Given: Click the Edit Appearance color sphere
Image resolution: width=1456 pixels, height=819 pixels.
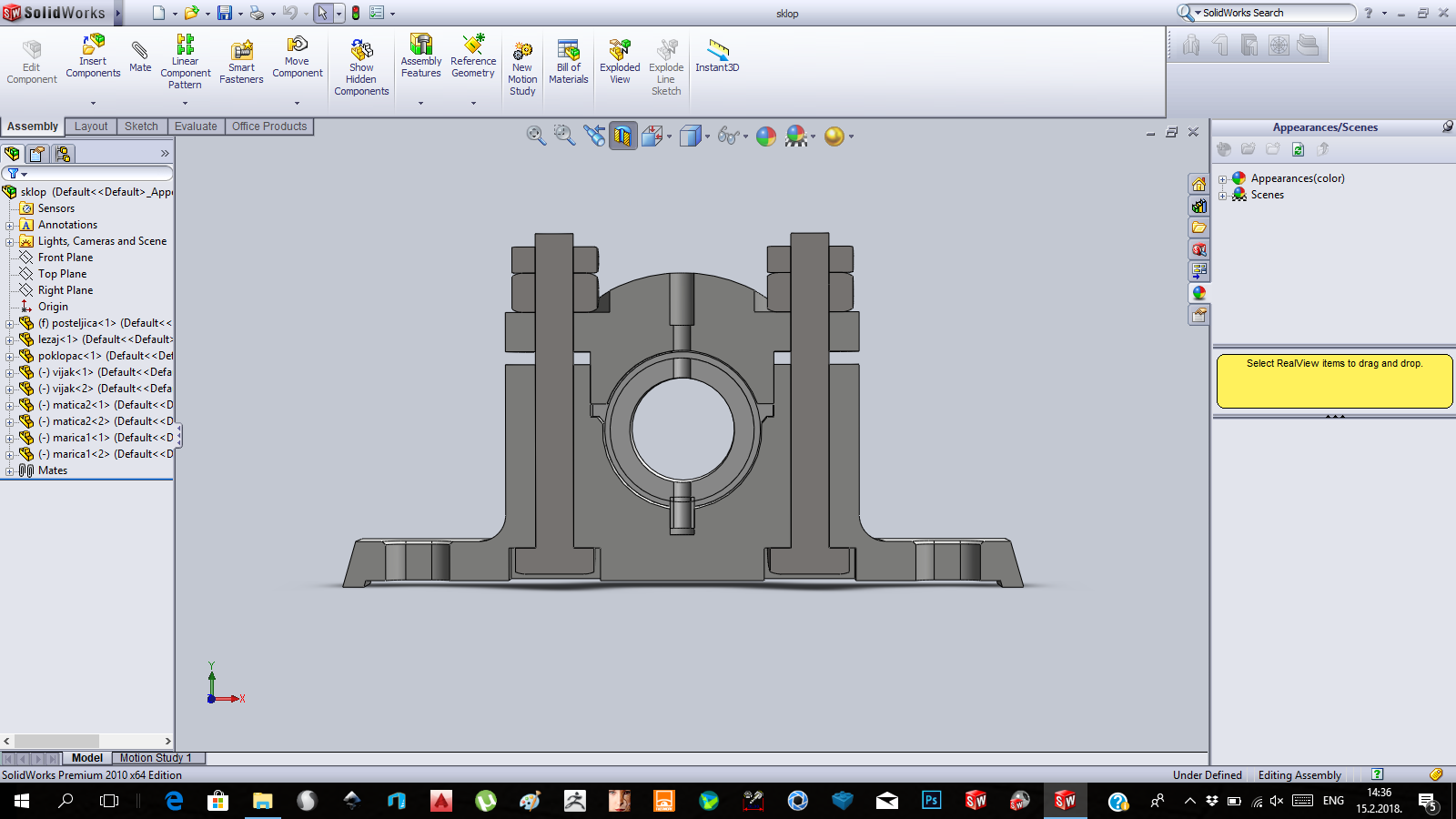Looking at the screenshot, I should pos(766,136).
